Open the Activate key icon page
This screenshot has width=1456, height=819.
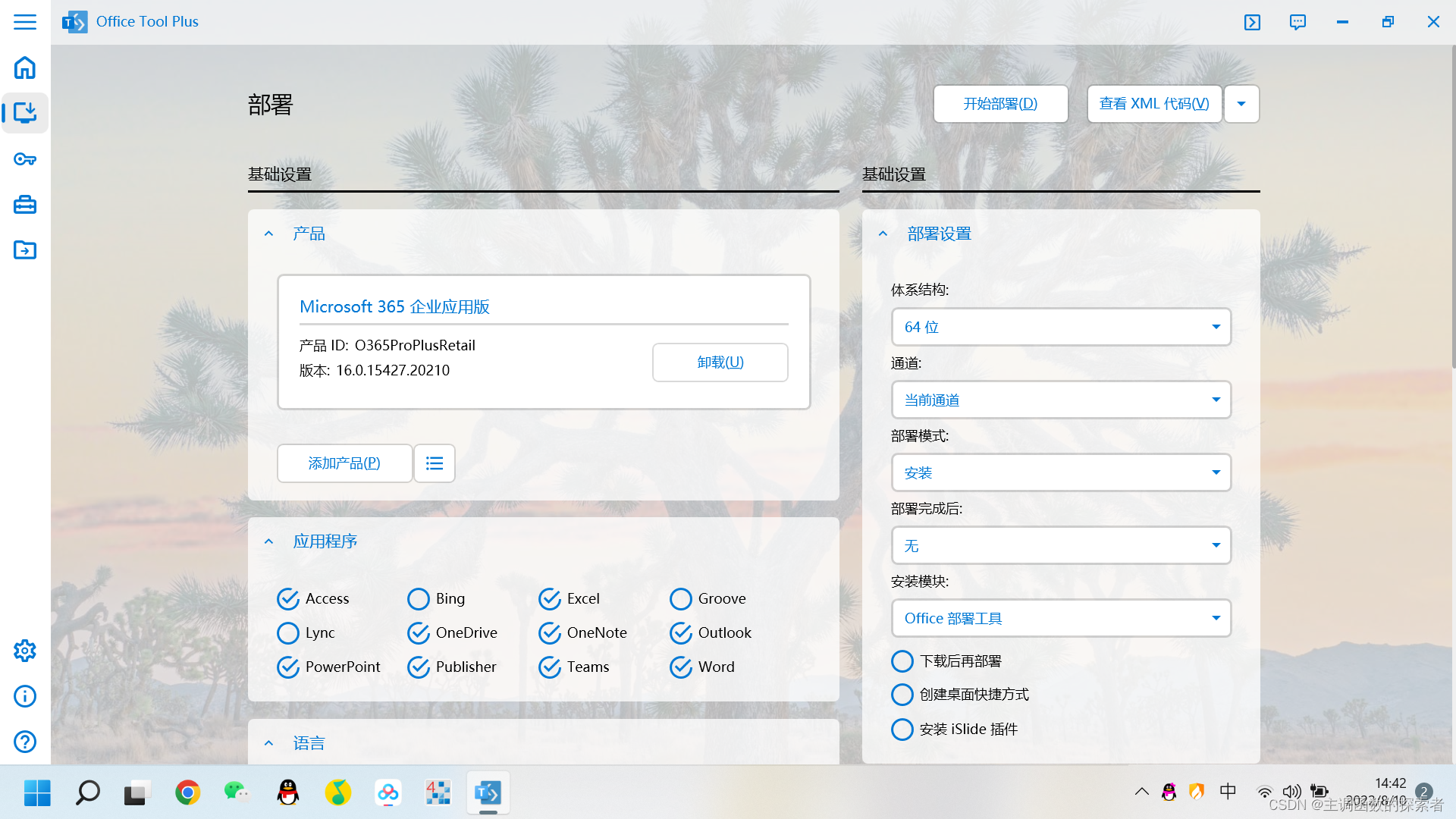[25, 159]
